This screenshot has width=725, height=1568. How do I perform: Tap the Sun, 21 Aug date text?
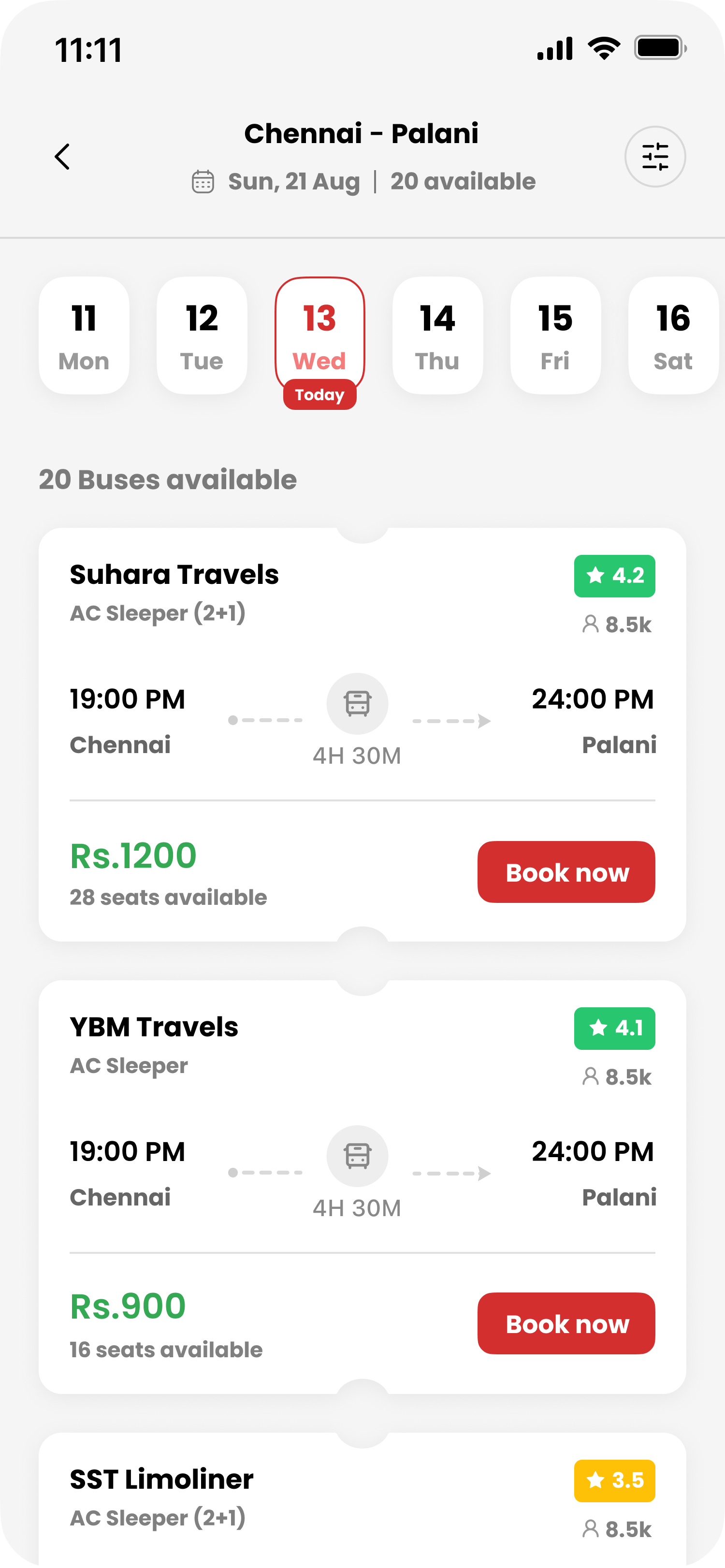[294, 181]
